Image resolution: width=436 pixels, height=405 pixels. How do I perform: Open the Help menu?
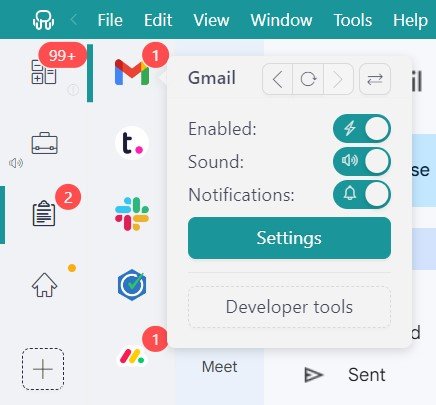tap(410, 20)
